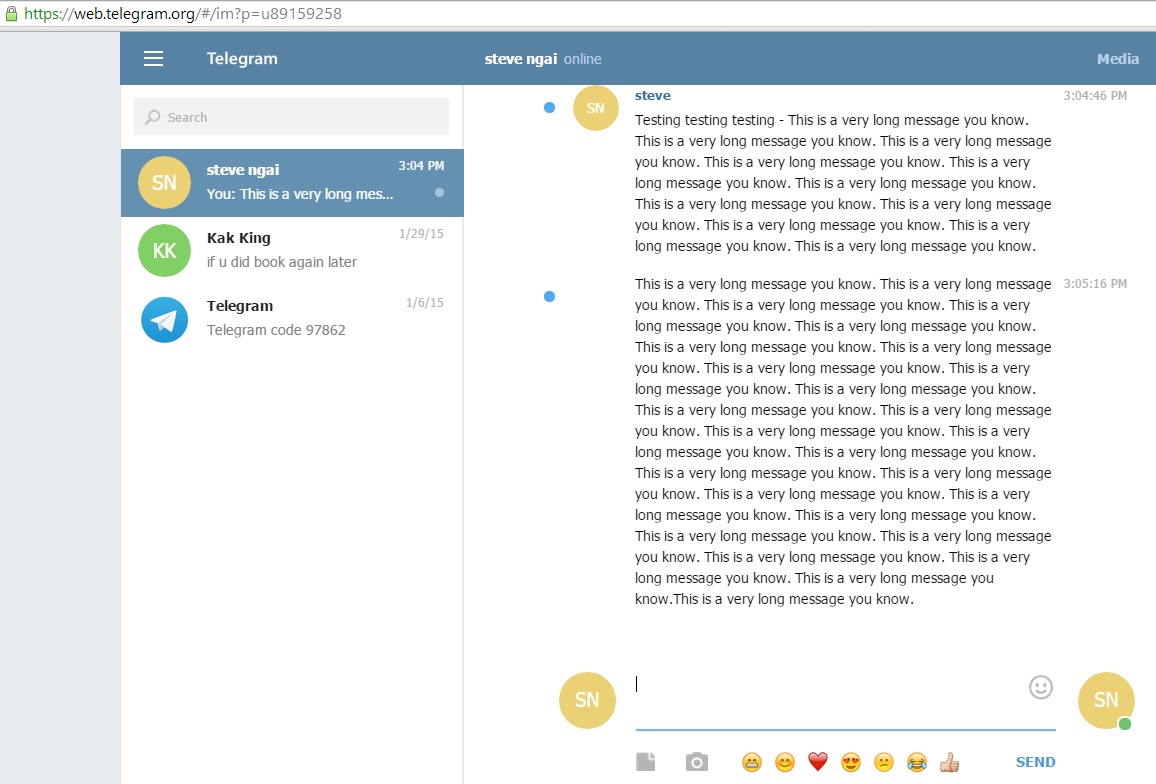The image size is (1156, 784).
Task: Insert the tears of joy emoji
Action: tap(916, 762)
